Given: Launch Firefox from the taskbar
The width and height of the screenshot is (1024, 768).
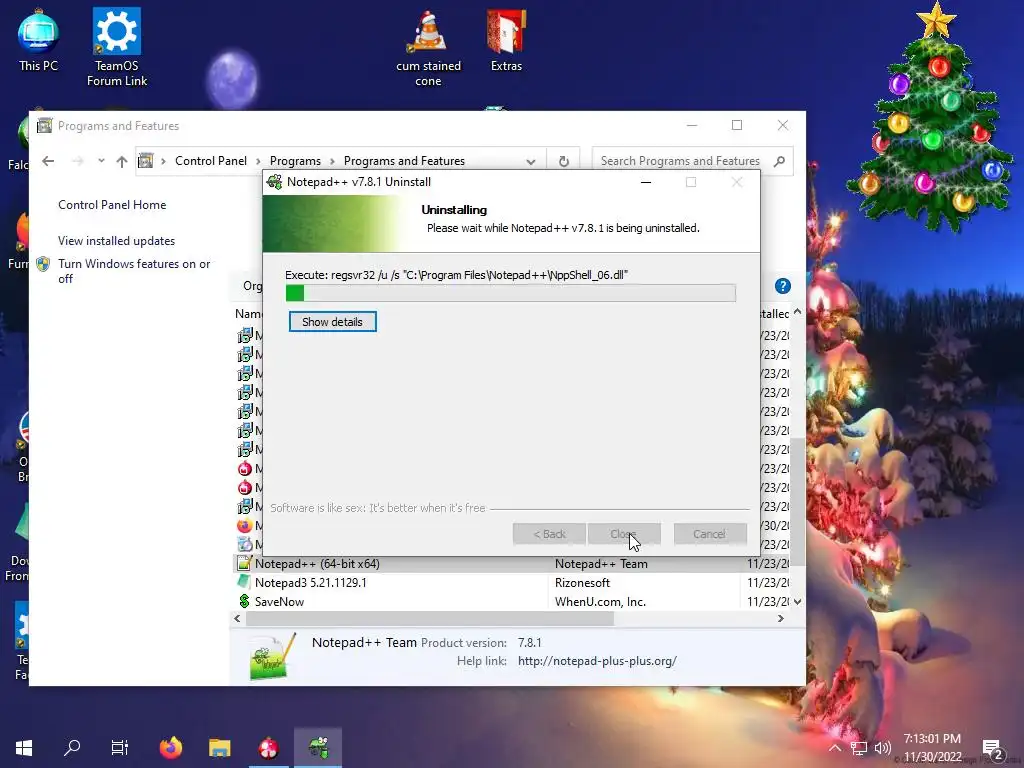Looking at the screenshot, I should tap(171, 748).
